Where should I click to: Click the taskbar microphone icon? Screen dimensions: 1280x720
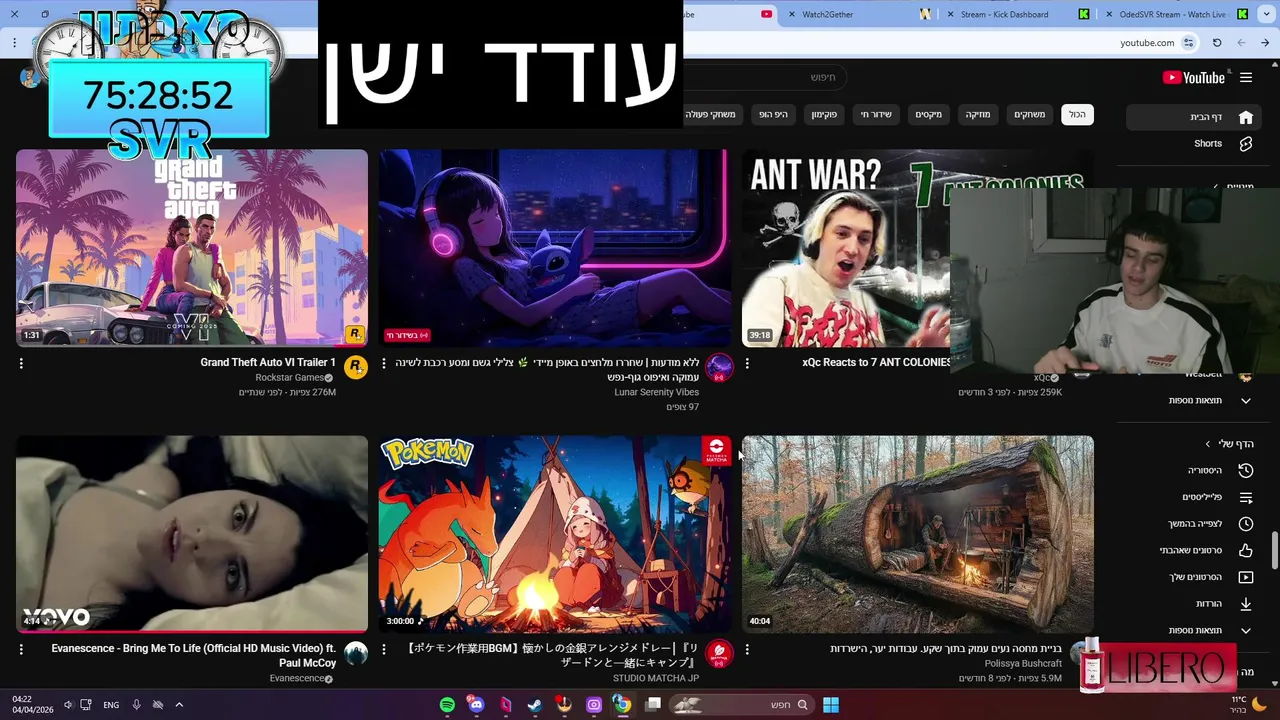tap(136, 705)
